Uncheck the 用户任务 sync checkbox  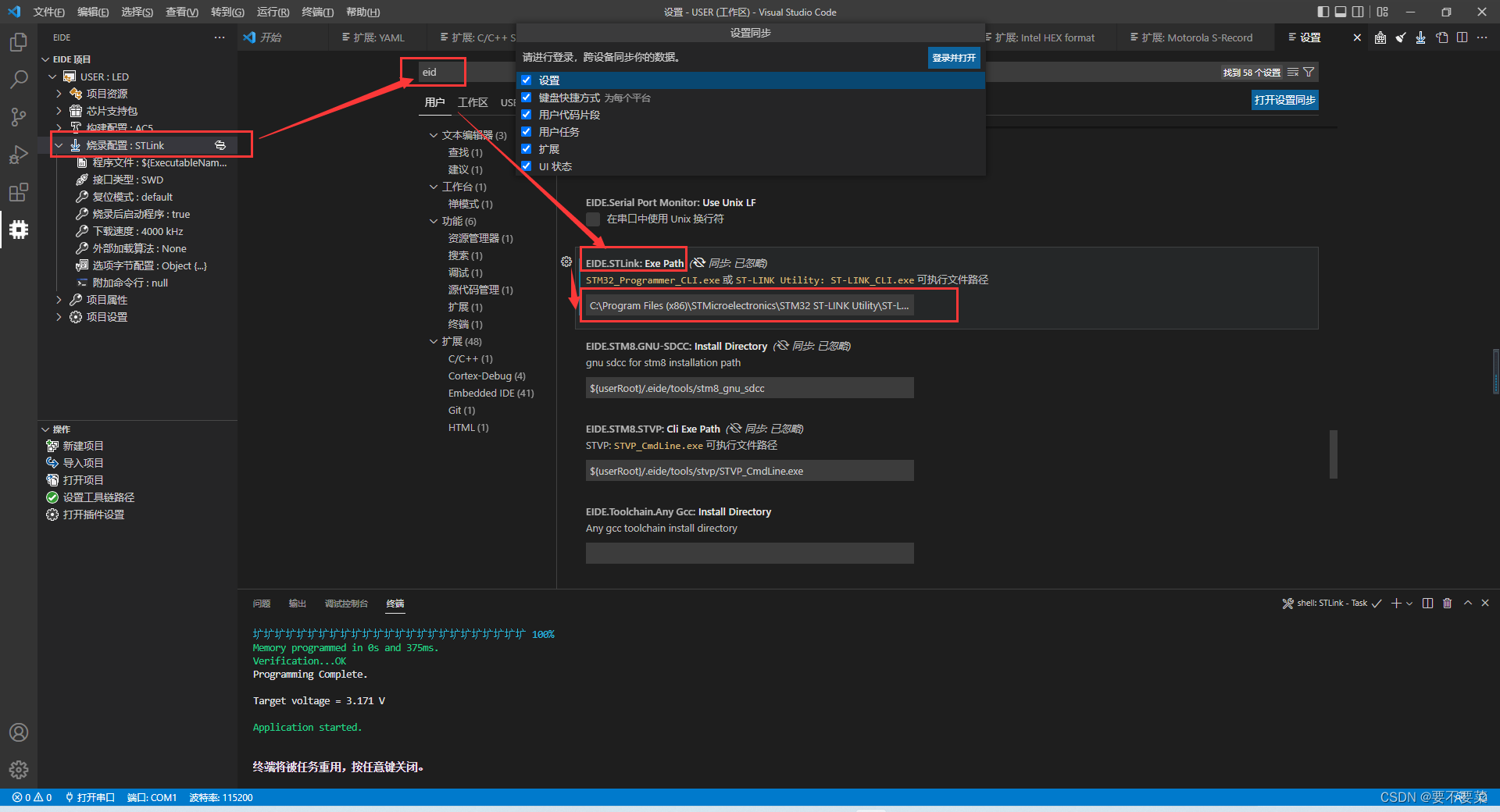(x=527, y=132)
